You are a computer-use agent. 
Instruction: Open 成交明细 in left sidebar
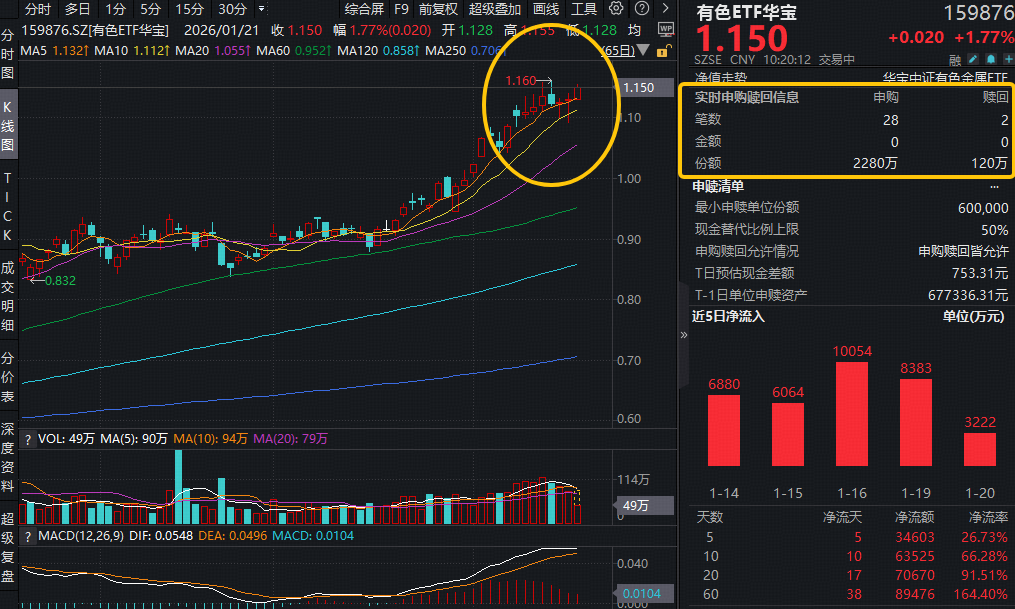(8, 296)
